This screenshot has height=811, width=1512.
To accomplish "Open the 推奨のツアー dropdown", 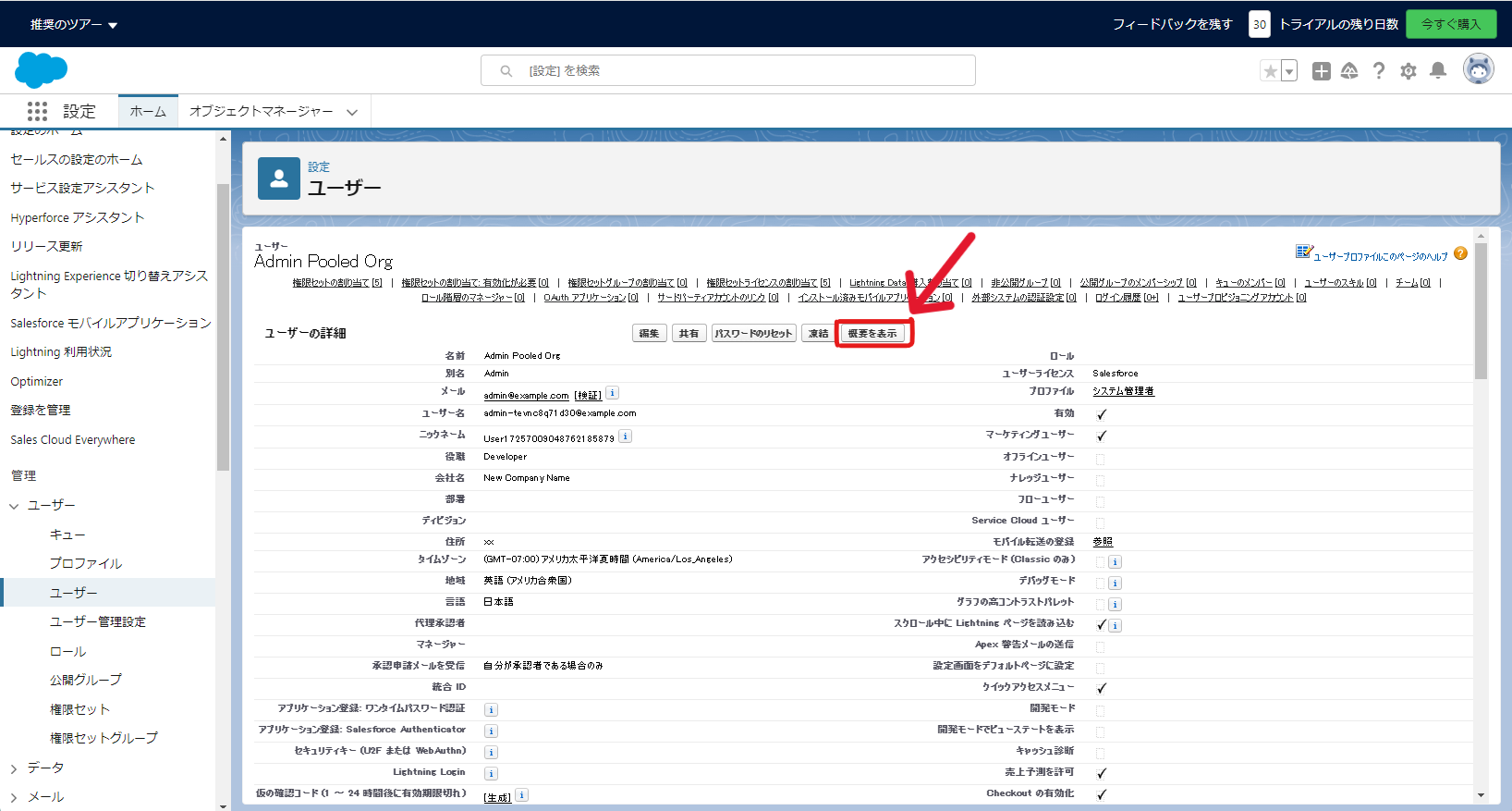I will 74,25.
